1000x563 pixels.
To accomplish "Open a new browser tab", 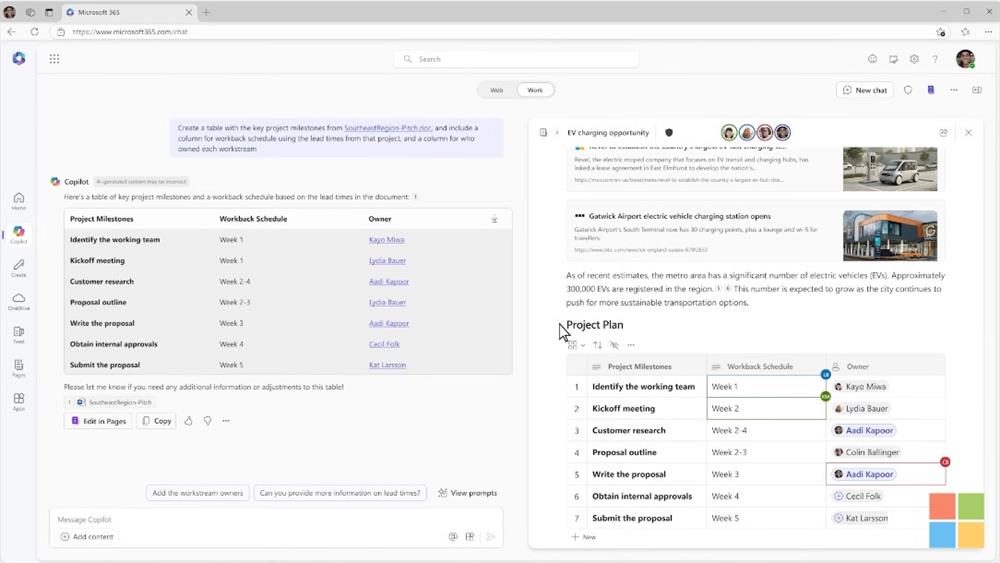I will (x=206, y=12).
